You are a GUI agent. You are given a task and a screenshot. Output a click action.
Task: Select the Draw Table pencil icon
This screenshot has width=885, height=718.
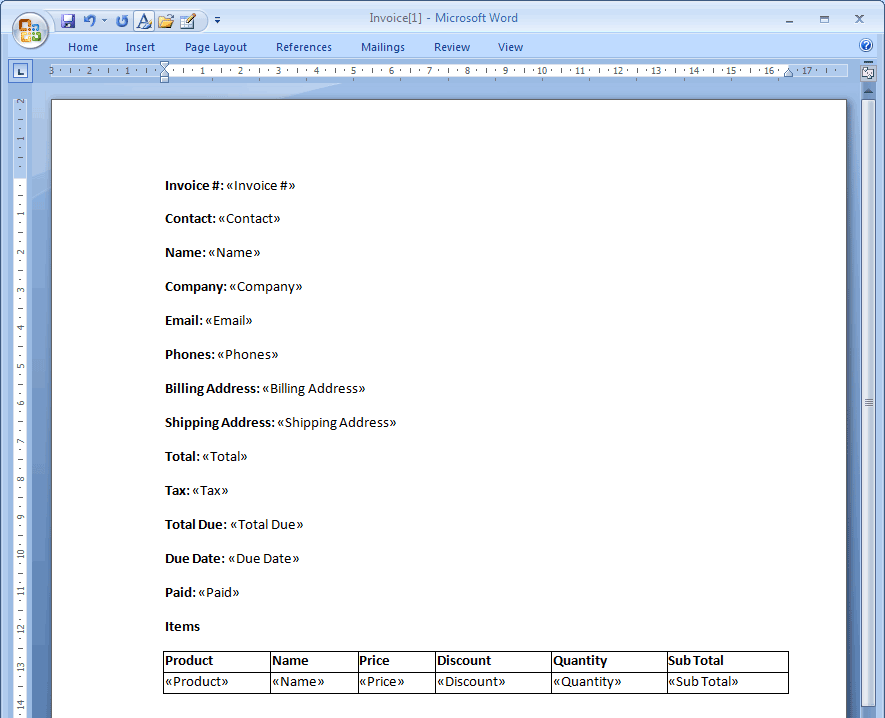187,21
